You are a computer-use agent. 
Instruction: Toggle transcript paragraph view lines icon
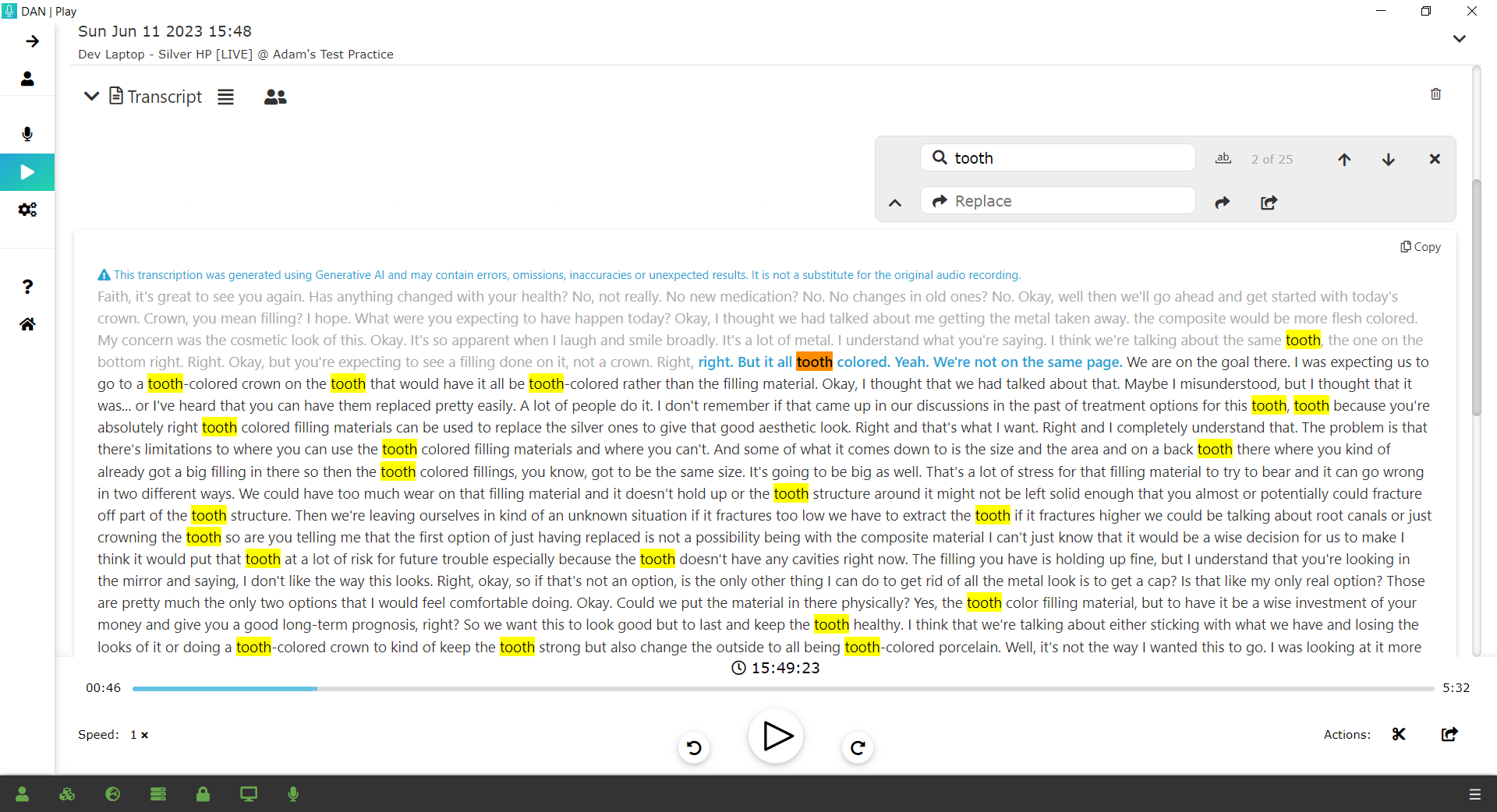(225, 97)
